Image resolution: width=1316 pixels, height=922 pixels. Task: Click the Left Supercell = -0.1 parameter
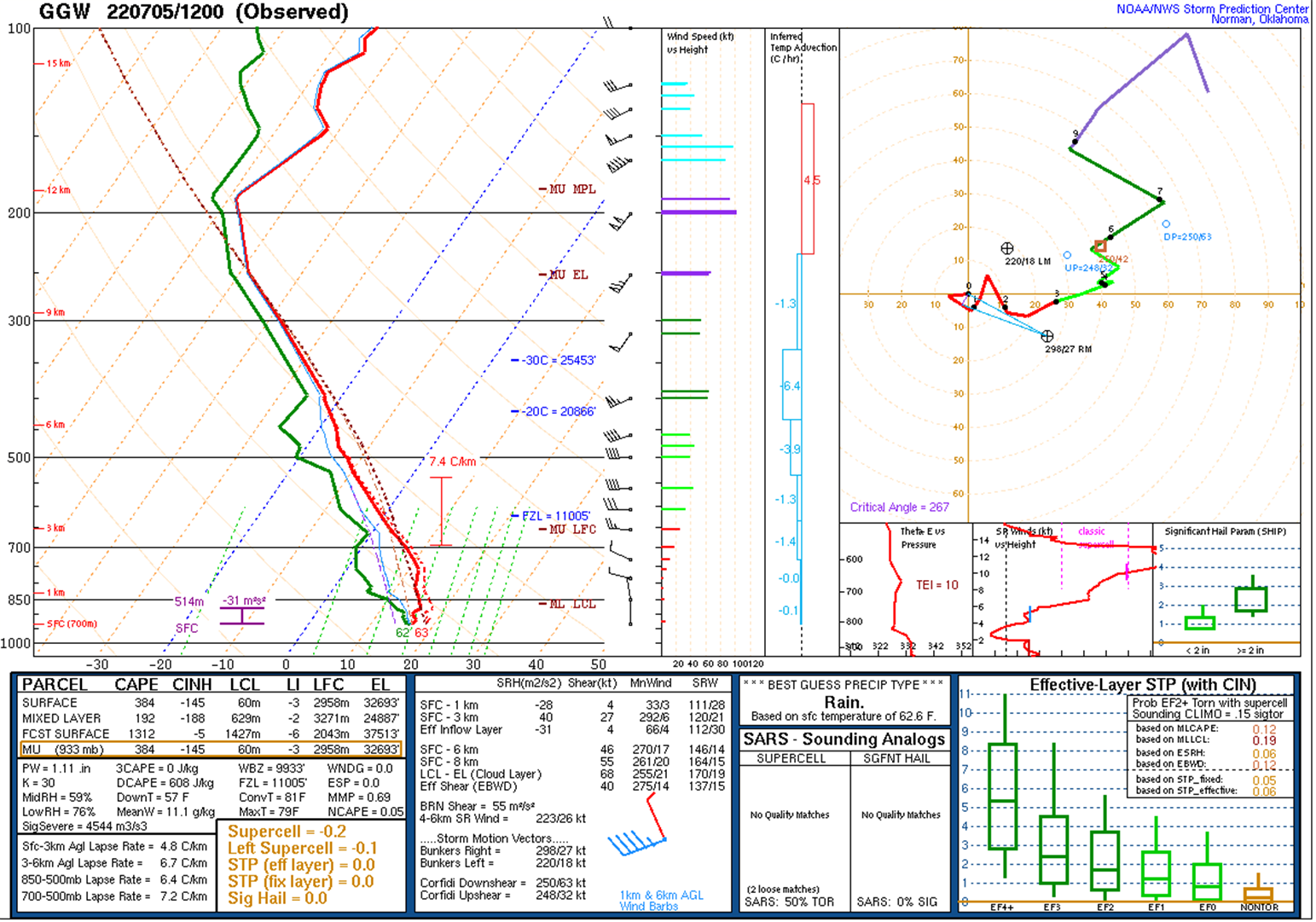tap(302, 849)
